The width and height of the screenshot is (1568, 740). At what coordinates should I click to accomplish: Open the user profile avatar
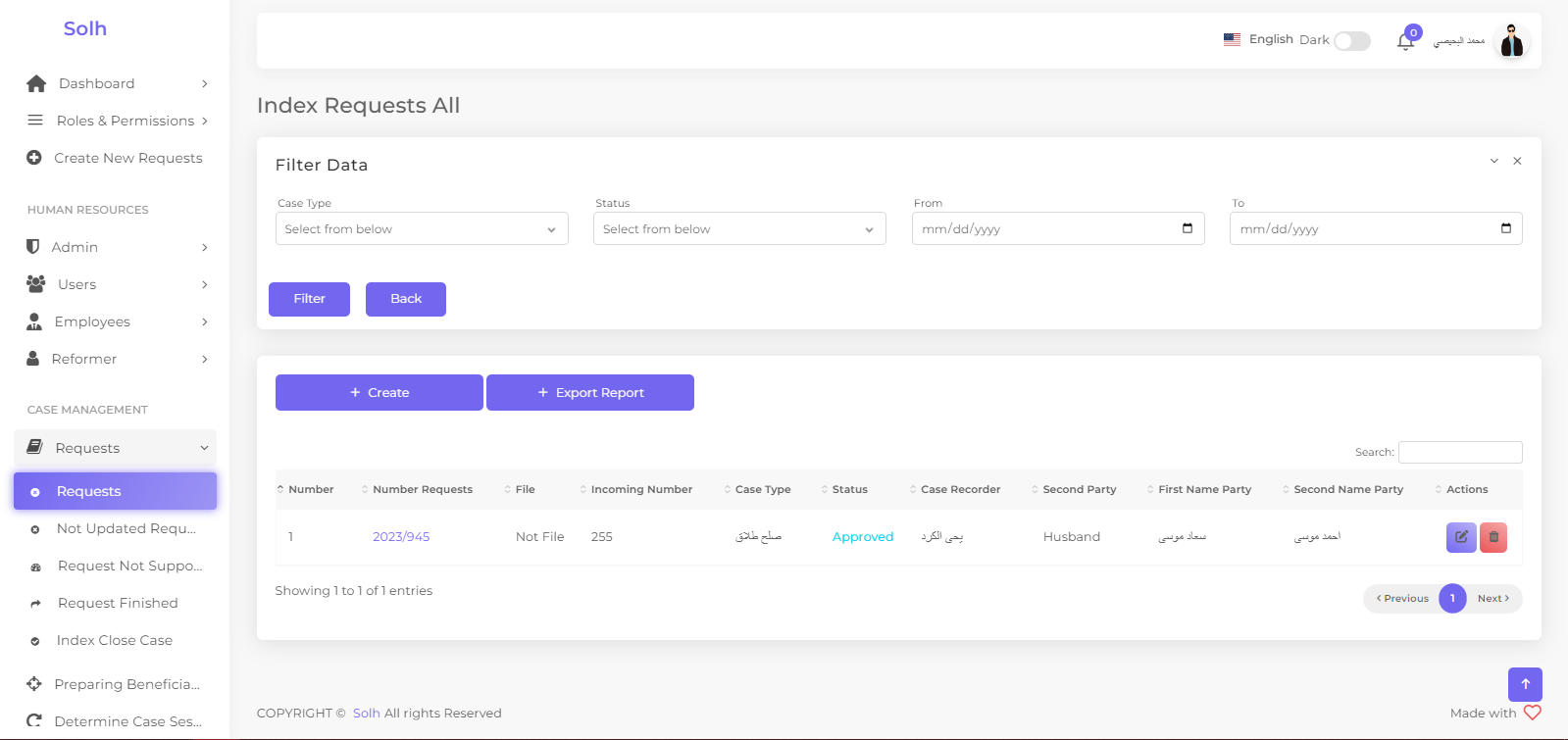tap(1511, 41)
